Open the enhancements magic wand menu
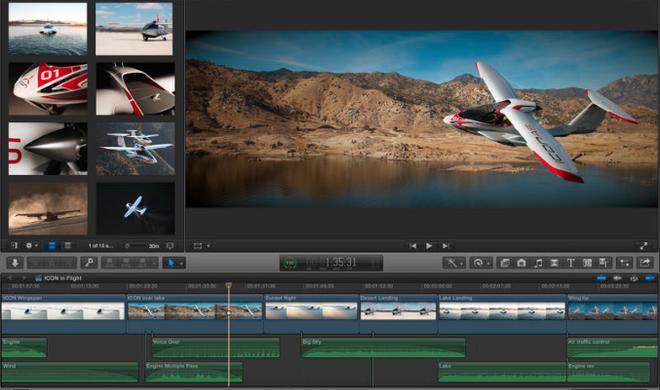Image resolution: width=660 pixels, height=390 pixels. 454,263
